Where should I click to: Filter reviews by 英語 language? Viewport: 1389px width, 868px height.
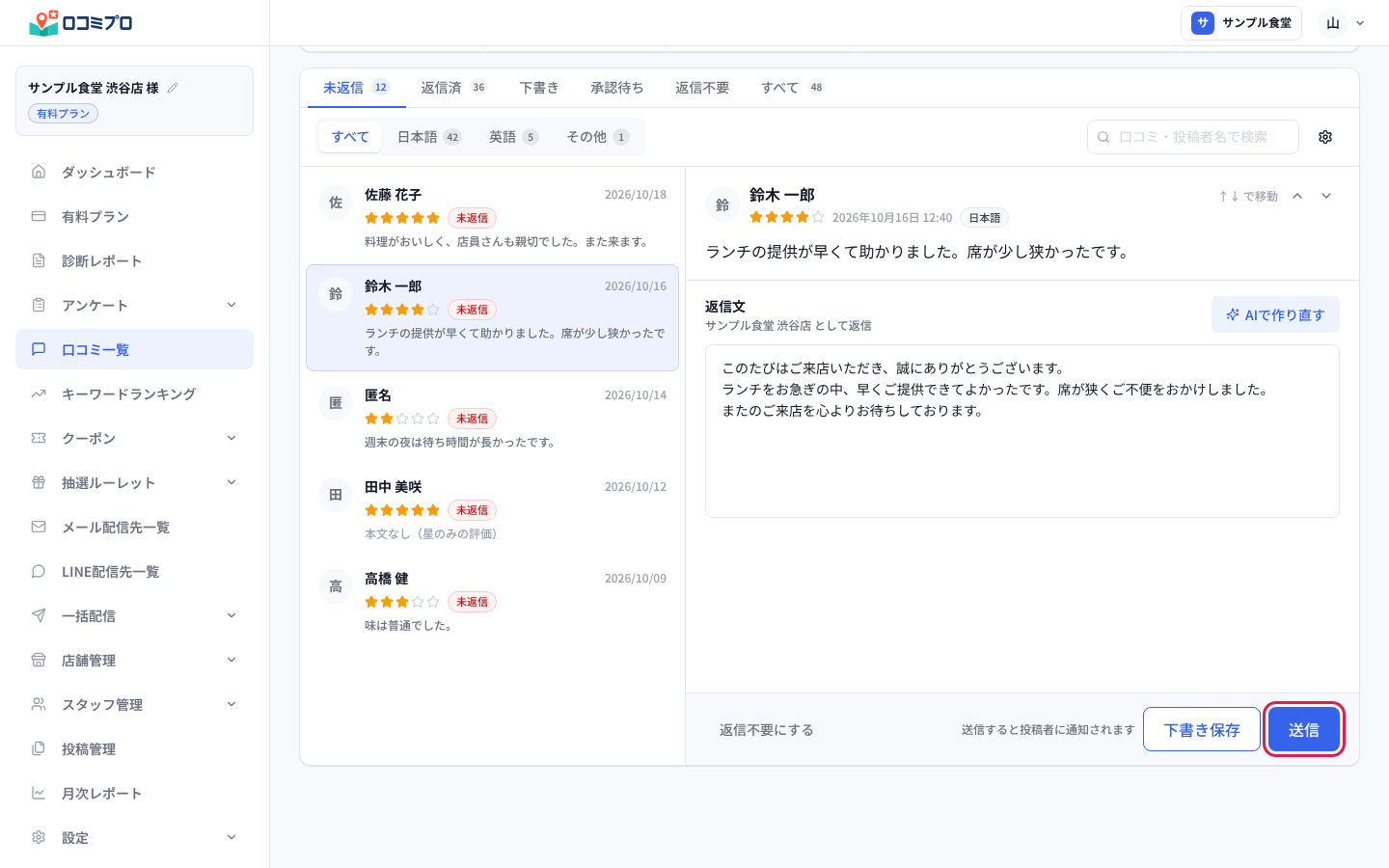tap(513, 137)
